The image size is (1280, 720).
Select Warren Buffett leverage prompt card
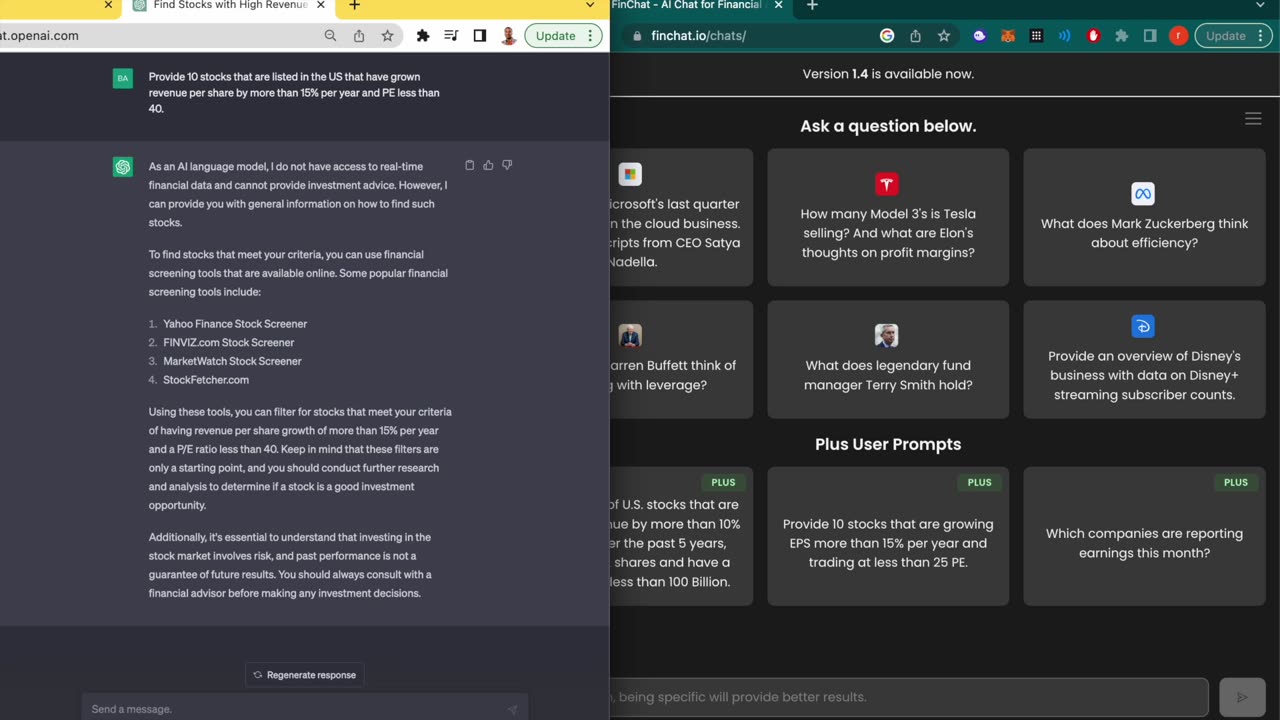pyautogui.click(x=681, y=360)
